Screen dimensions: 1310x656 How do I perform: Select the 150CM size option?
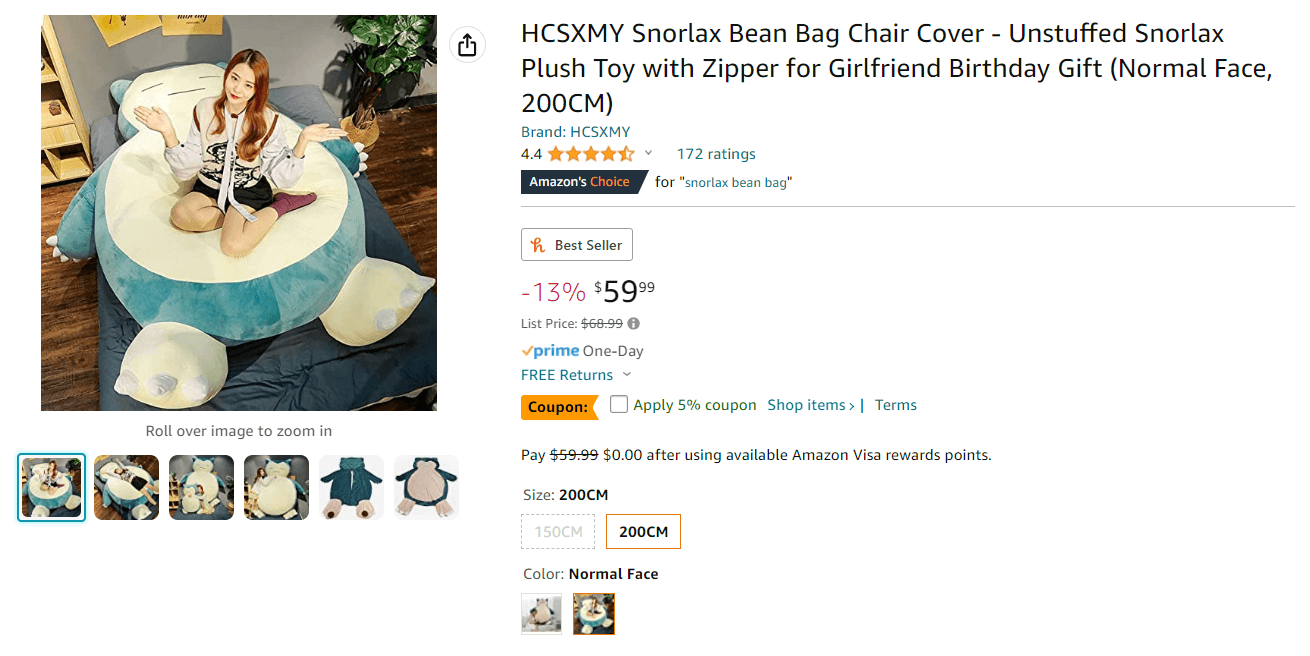558,532
